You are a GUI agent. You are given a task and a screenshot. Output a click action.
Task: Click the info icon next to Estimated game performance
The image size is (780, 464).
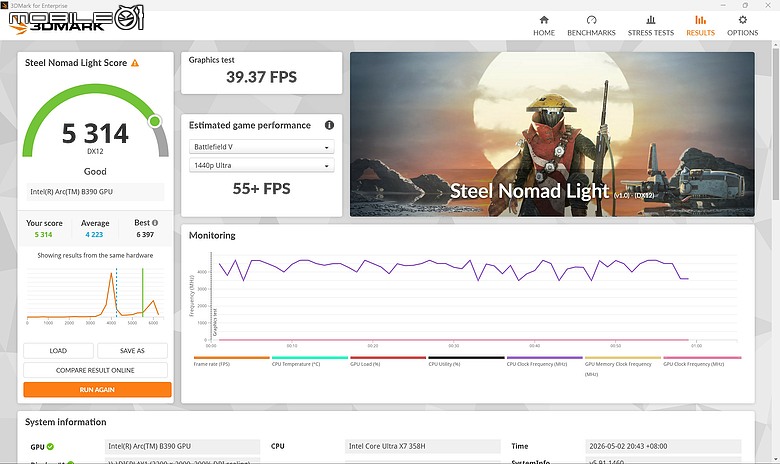tap(329, 125)
